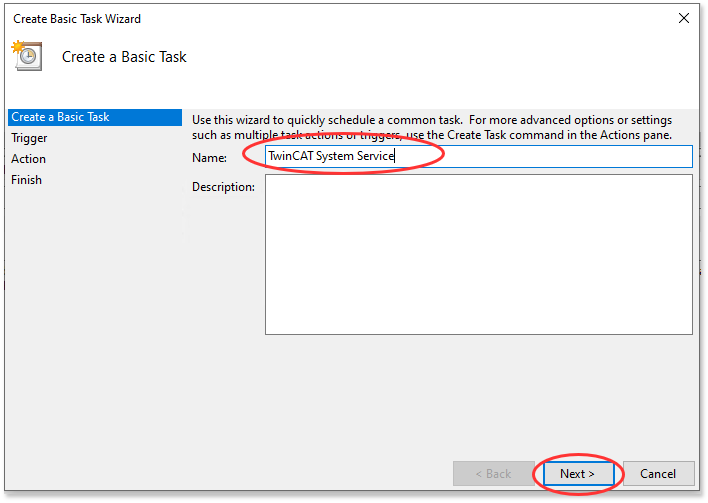Image resolution: width=708 pixels, height=503 pixels.
Task: Click inside the Description text area
Action: pos(478,254)
